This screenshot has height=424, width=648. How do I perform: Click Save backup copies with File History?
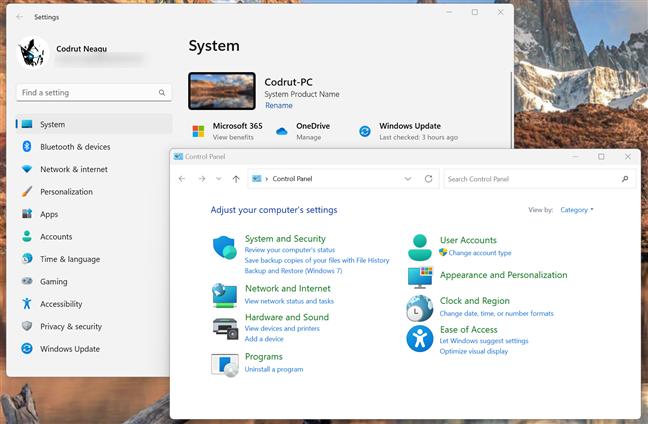point(317,260)
